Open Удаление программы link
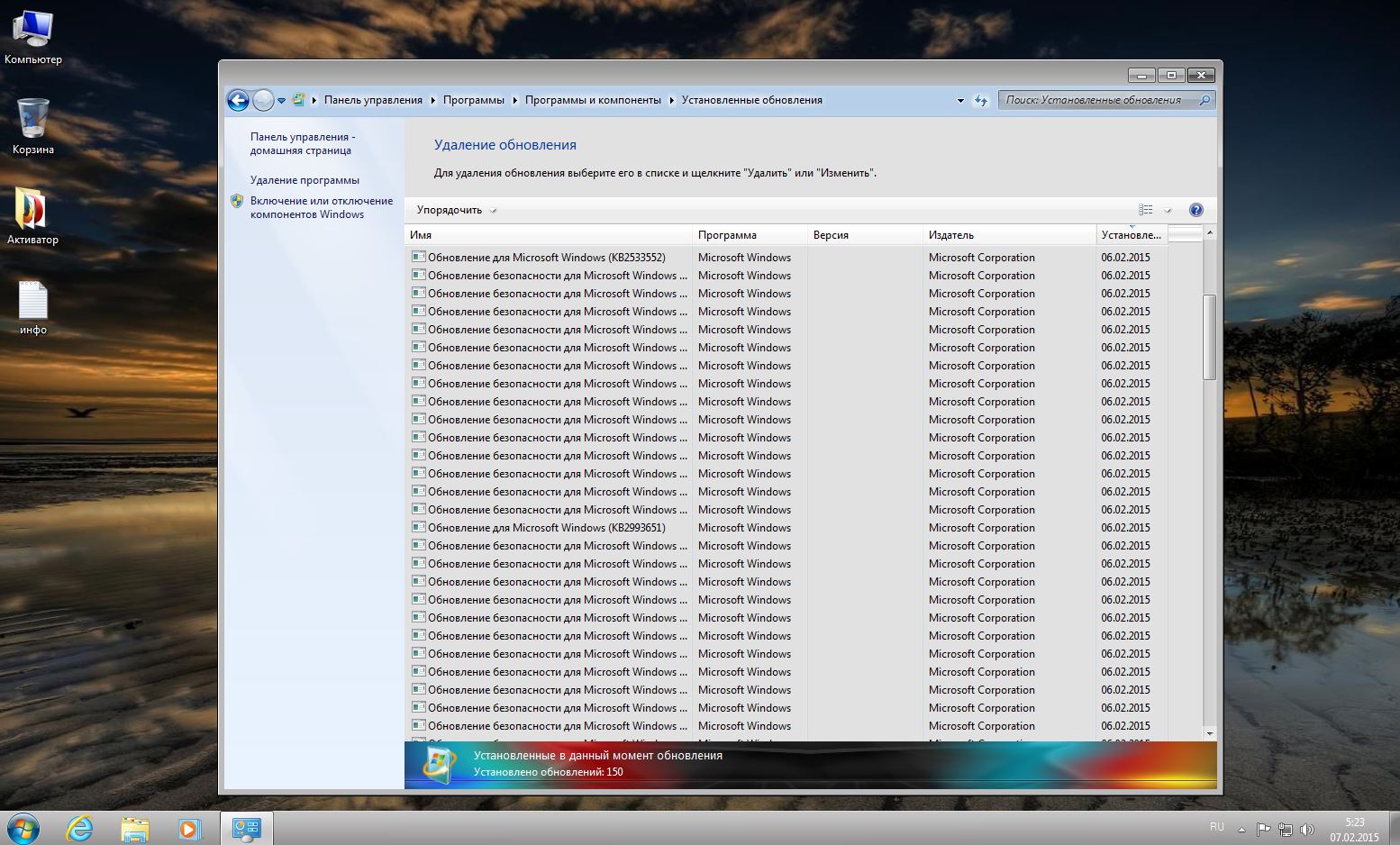The height and width of the screenshot is (845, 1400). [x=305, y=180]
